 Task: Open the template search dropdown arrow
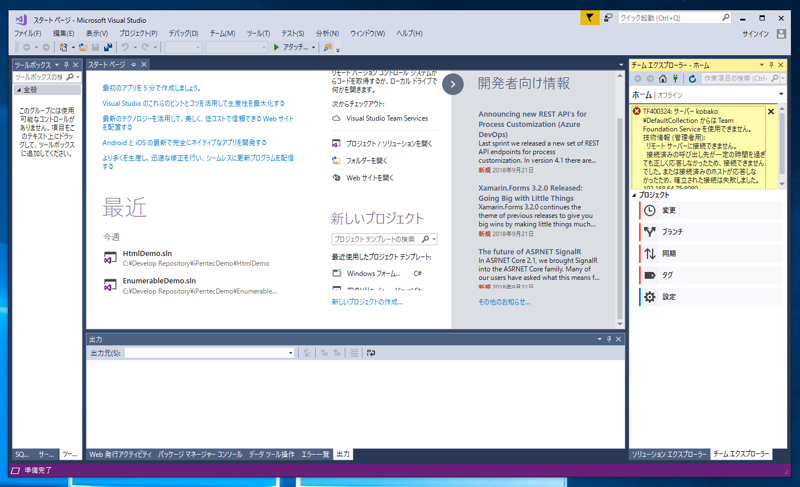434,239
